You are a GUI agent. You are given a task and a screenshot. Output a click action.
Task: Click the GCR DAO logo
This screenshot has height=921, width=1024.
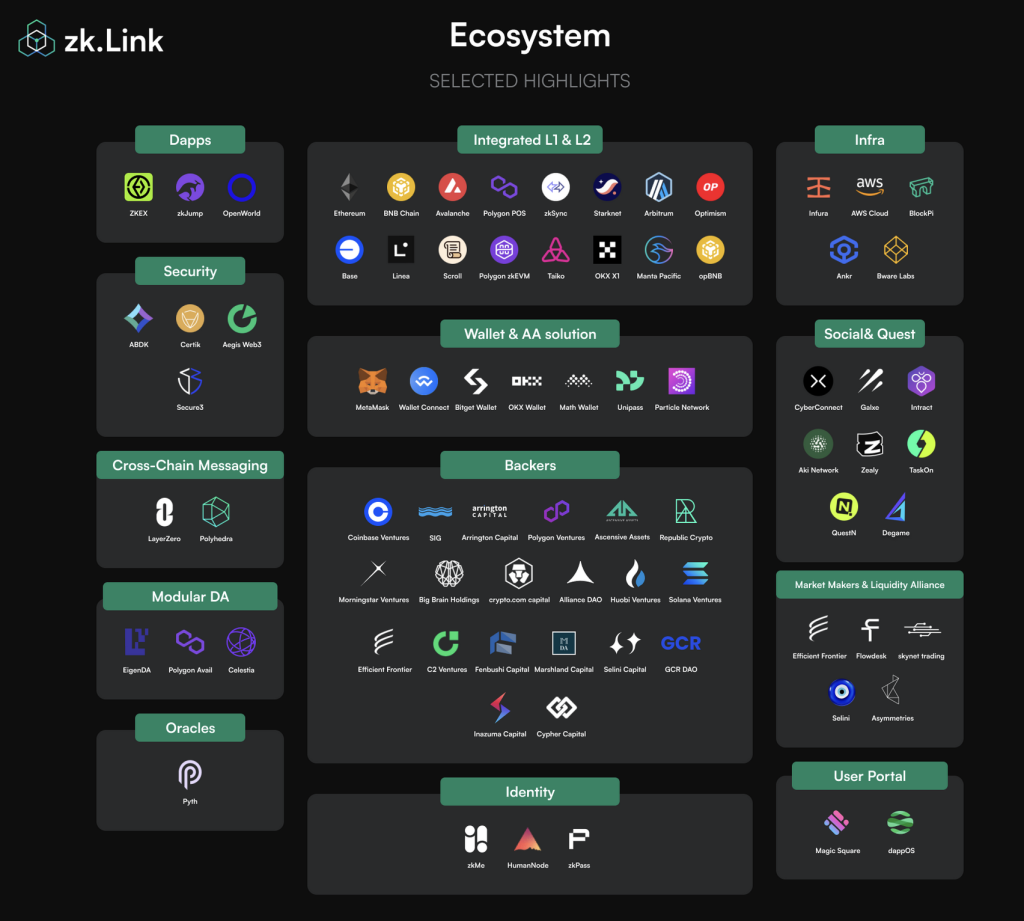681,643
